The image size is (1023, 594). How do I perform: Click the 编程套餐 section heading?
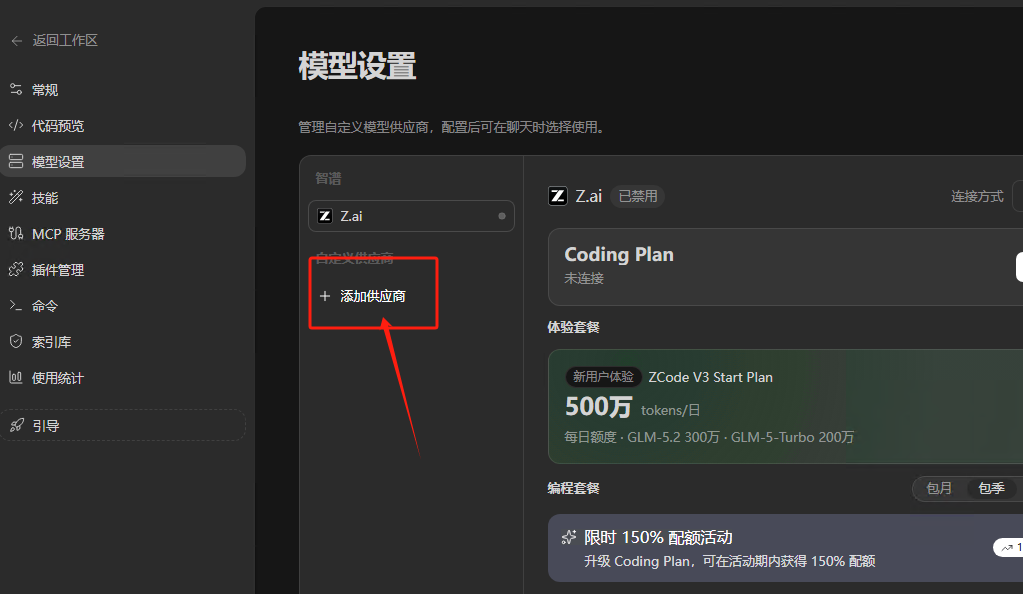(x=573, y=488)
